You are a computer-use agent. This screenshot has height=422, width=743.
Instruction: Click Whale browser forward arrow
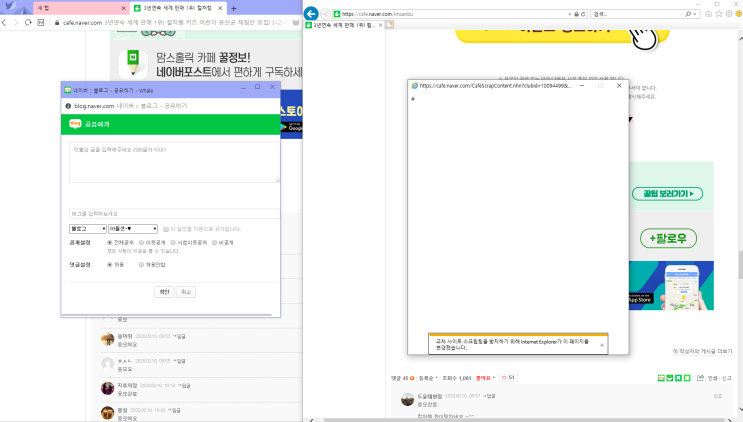point(16,22)
